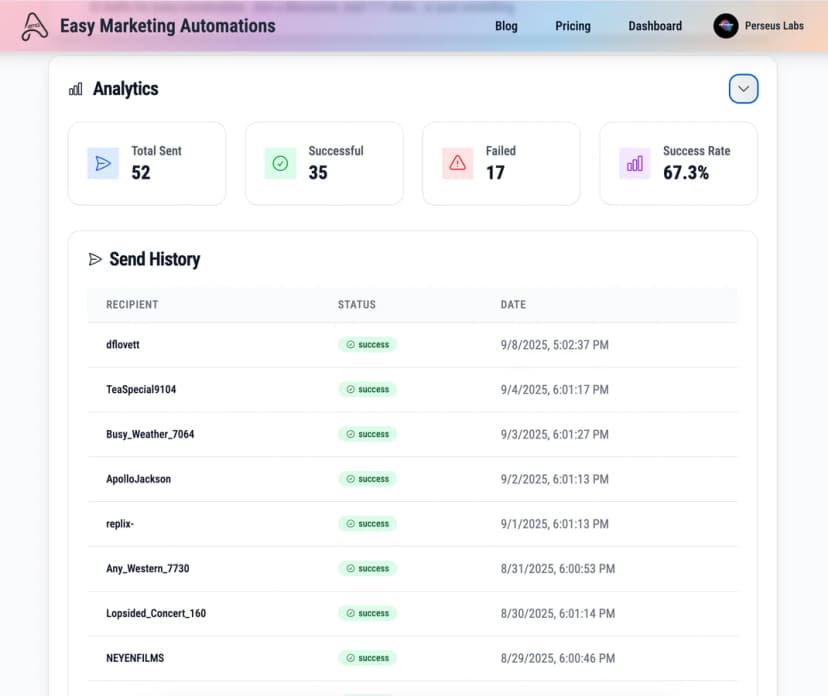Select recipient TeaSpecial9104

[x=141, y=390]
